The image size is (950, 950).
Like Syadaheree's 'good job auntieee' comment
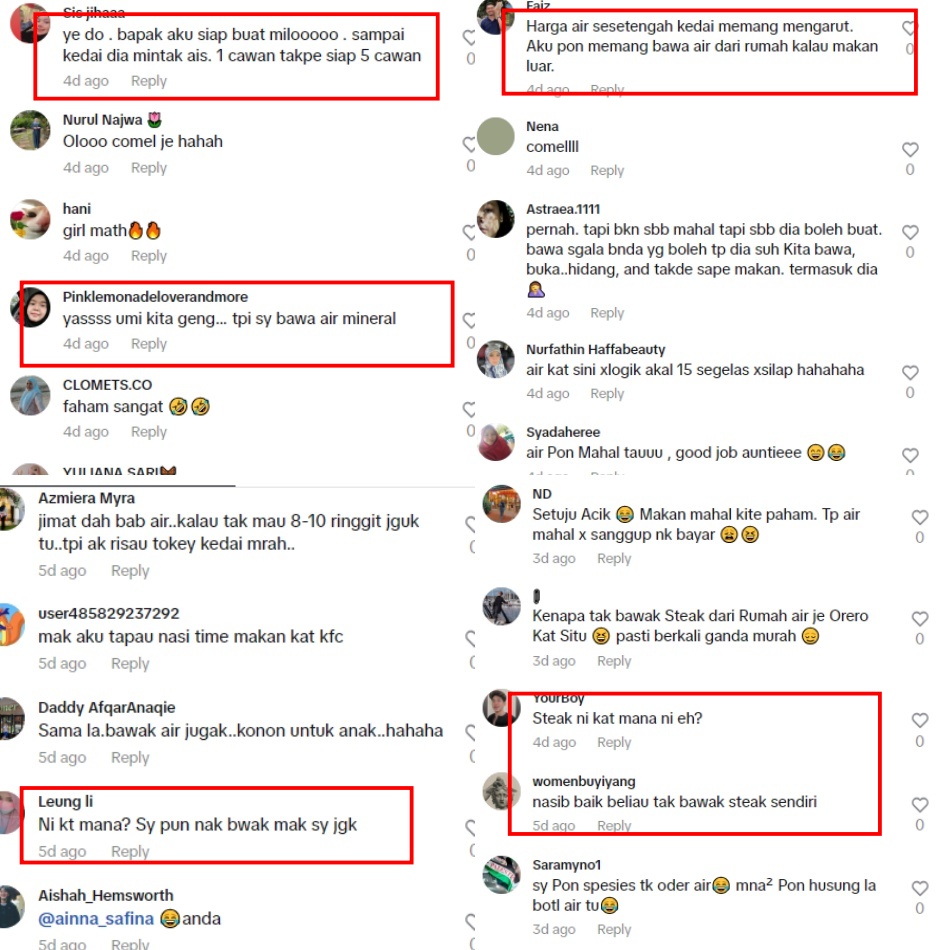click(x=910, y=455)
